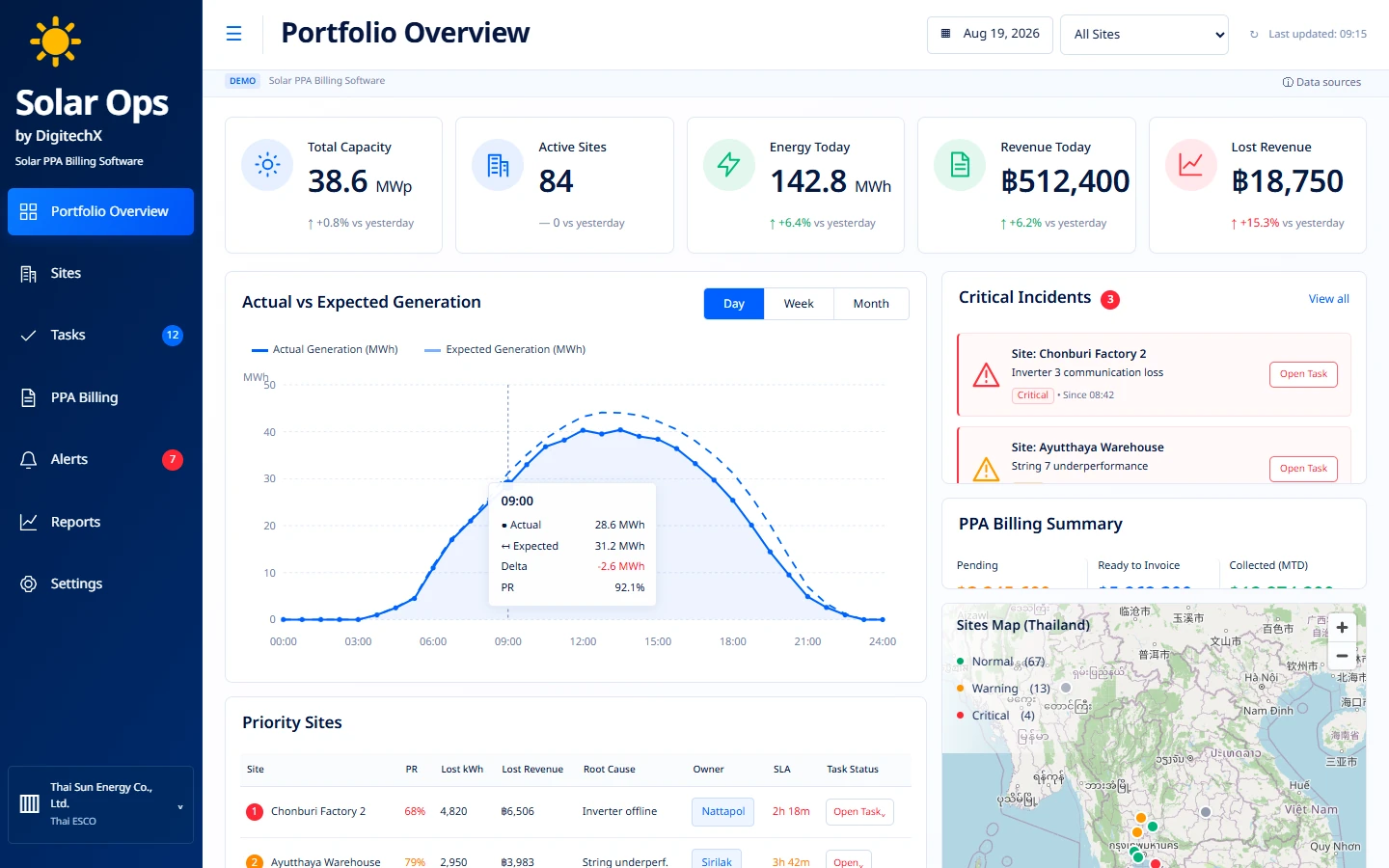Open Portfolio Overview in sidebar
The height and width of the screenshot is (868, 1389).
(100, 212)
